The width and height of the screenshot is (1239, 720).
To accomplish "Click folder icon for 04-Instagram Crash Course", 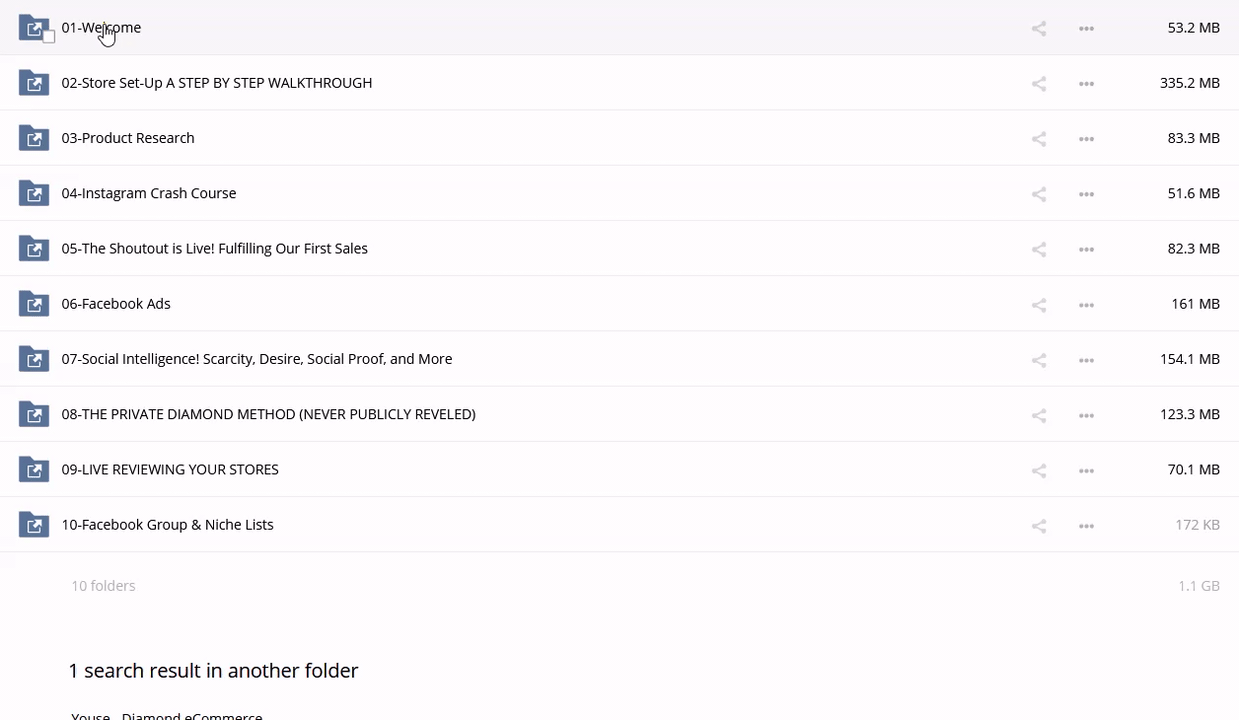I will click(34, 194).
